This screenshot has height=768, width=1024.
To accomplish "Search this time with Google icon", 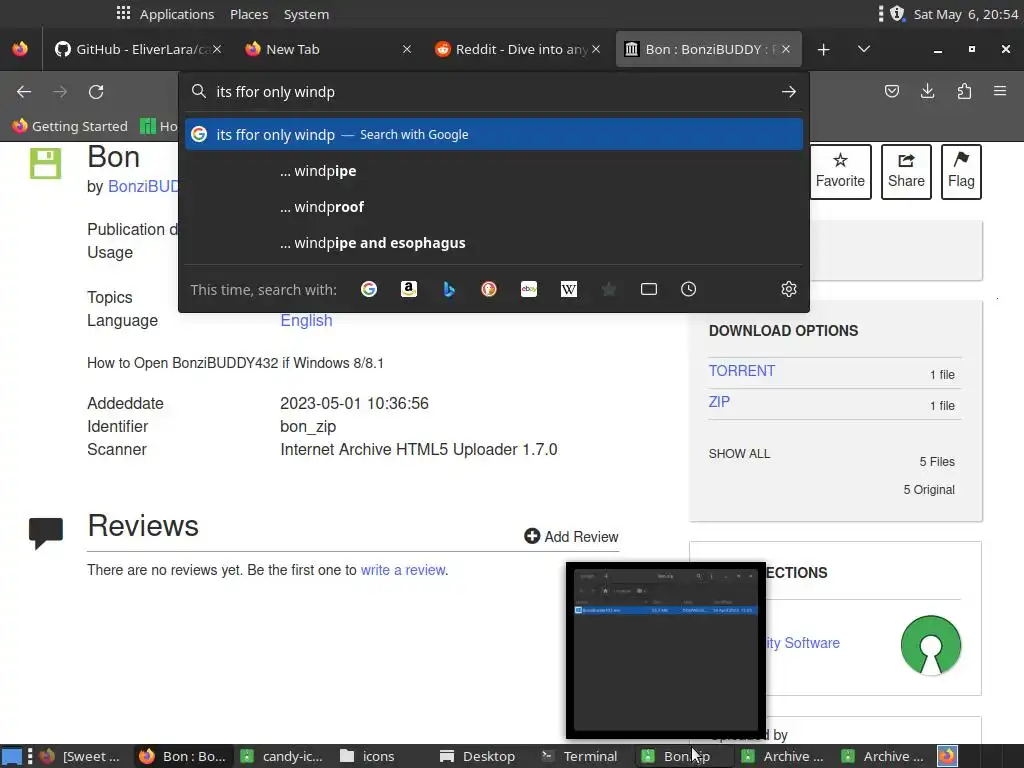I will point(369,289).
